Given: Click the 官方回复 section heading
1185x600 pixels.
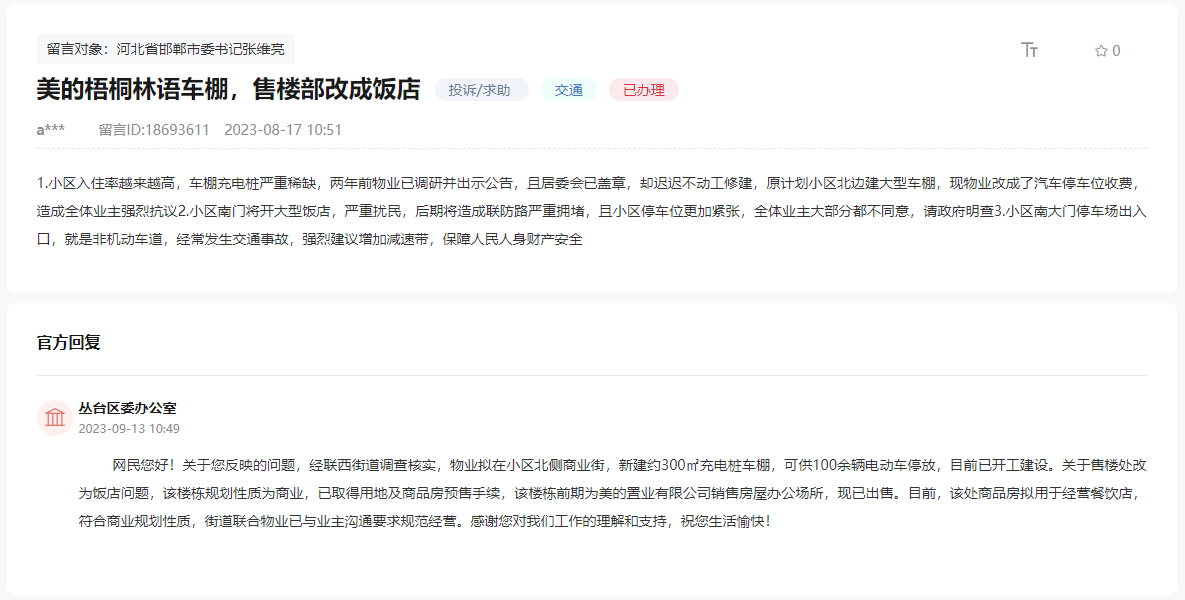Looking at the screenshot, I should [69, 342].
